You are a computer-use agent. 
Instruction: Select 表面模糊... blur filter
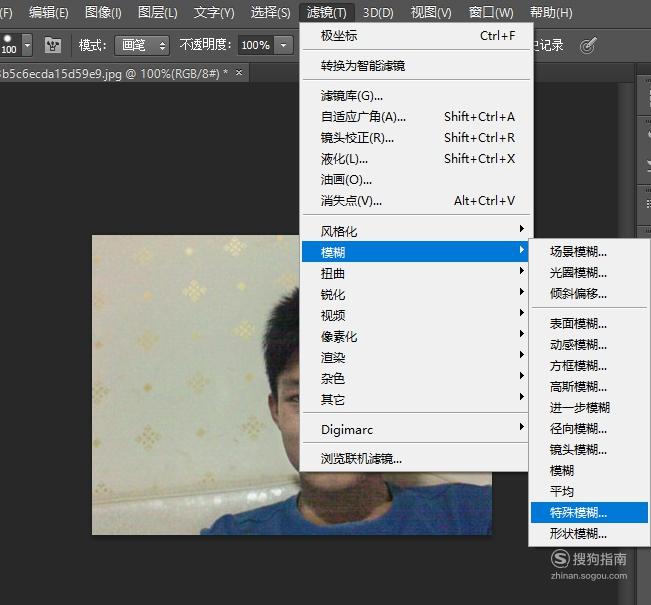point(590,323)
